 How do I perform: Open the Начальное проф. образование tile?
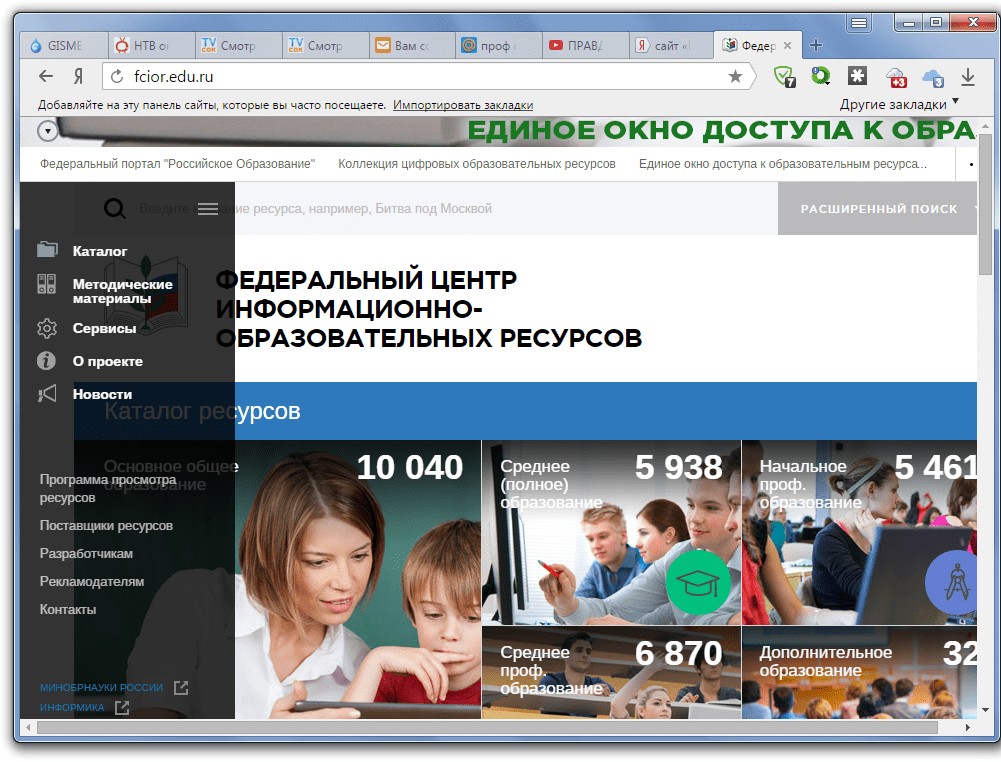point(859,532)
